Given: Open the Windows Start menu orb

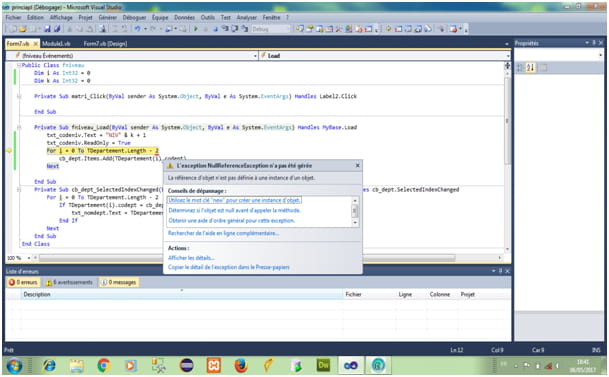Looking at the screenshot, I should coord(14,366).
